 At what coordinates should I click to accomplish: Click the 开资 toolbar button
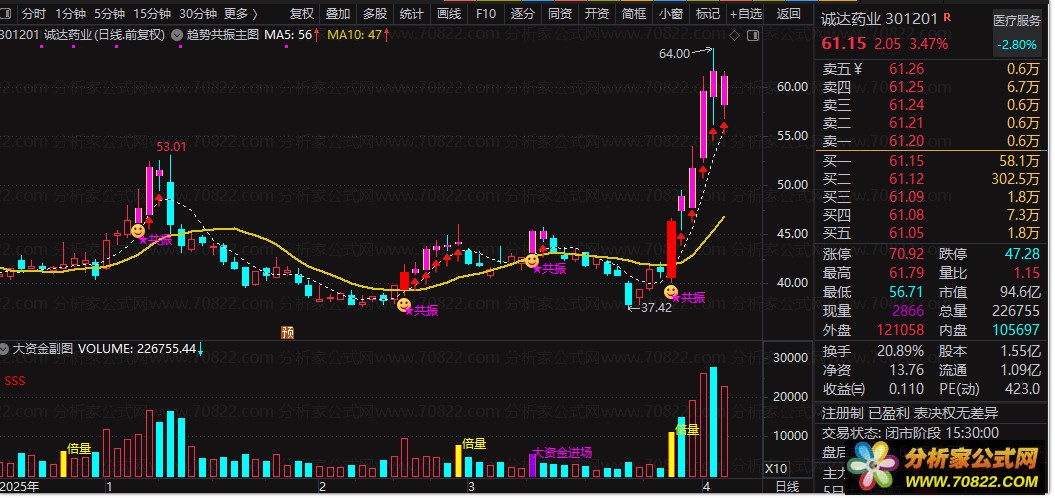pyautogui.click(x=596, y=13)
